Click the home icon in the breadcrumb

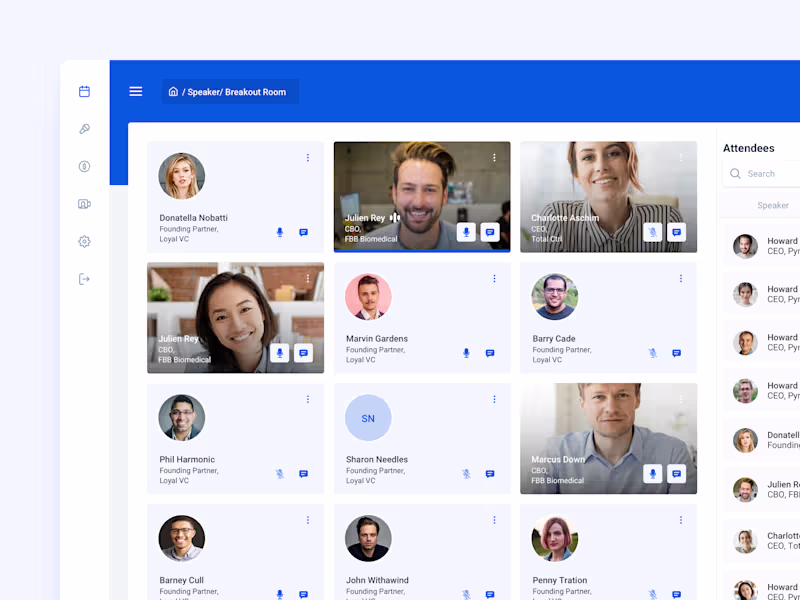pos(173,91)
